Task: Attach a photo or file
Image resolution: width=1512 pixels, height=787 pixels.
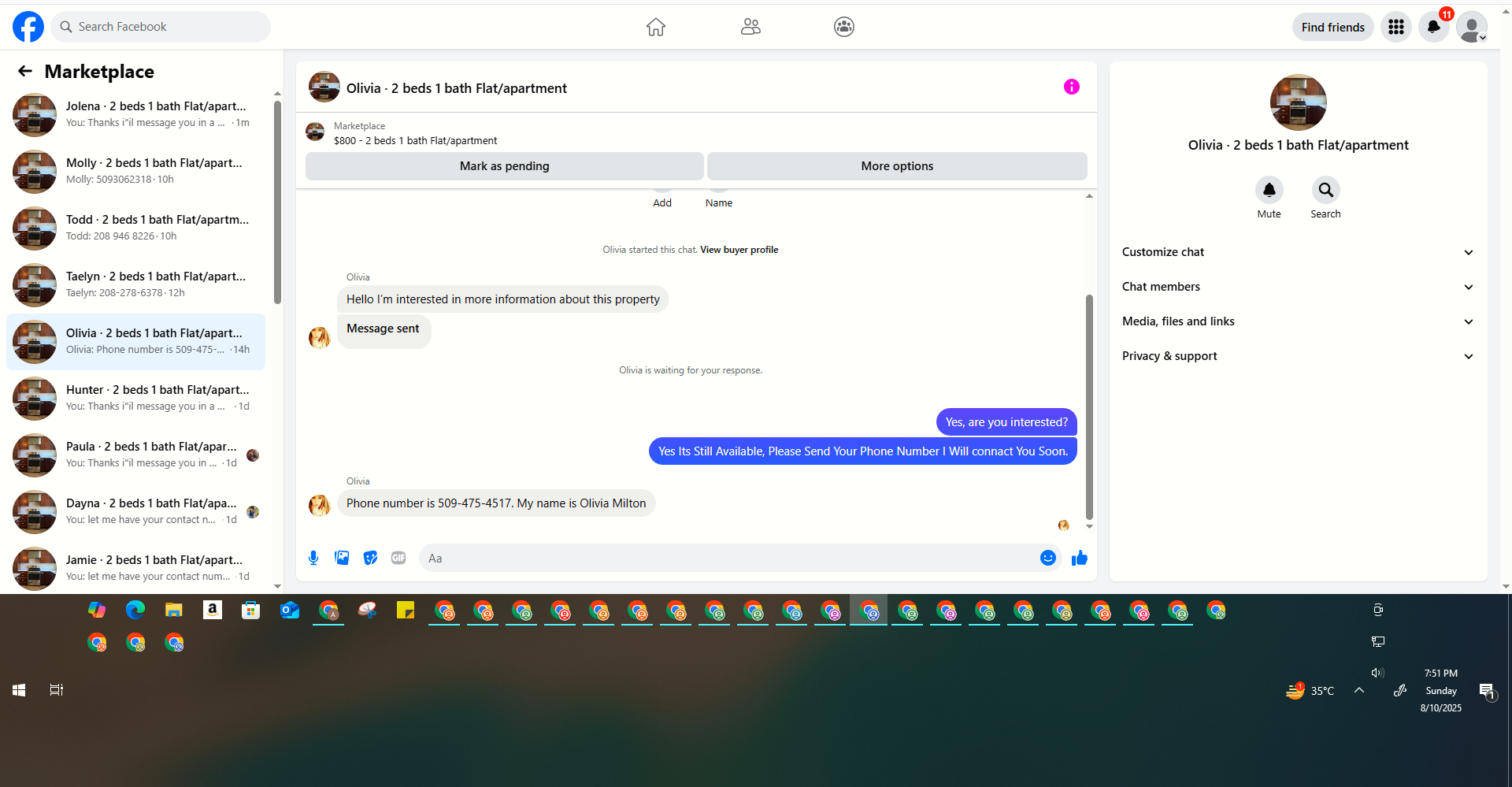Action: coord(342,558)
